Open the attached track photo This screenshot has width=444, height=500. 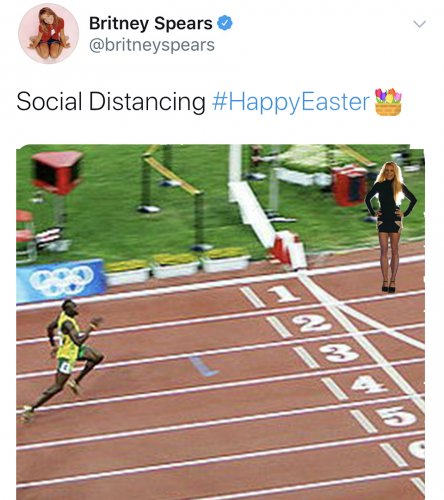(220, 322)
